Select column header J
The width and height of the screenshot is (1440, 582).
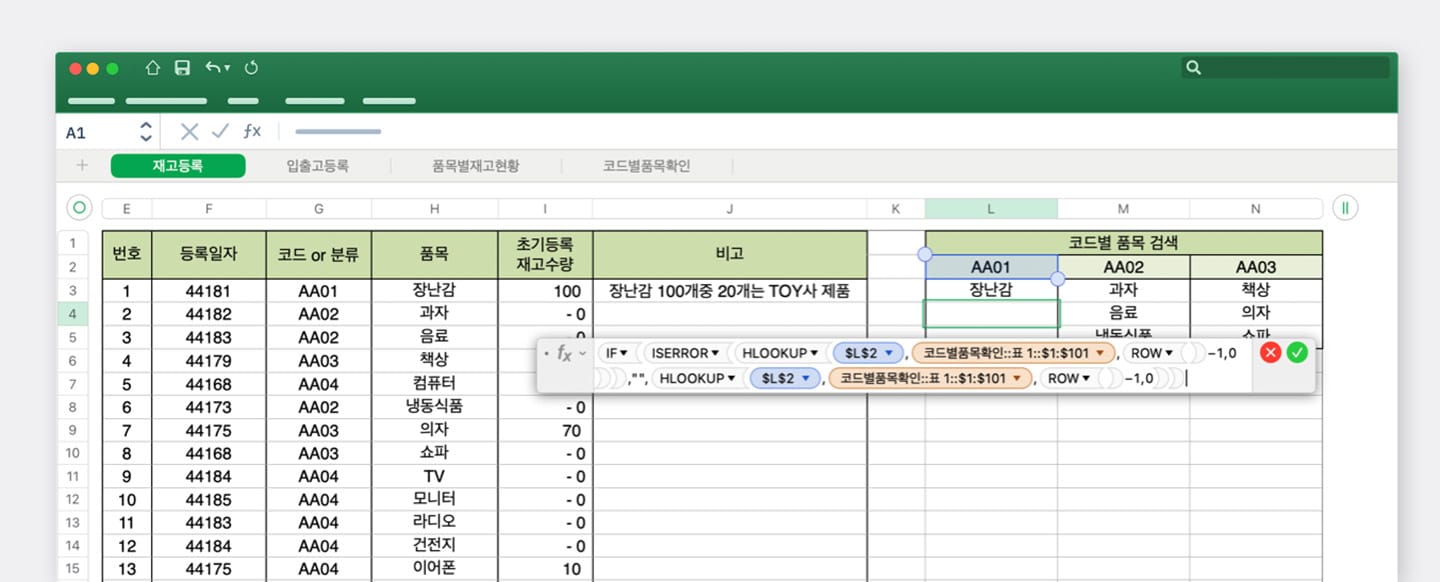pyautogui.click(x=730, y=208)
